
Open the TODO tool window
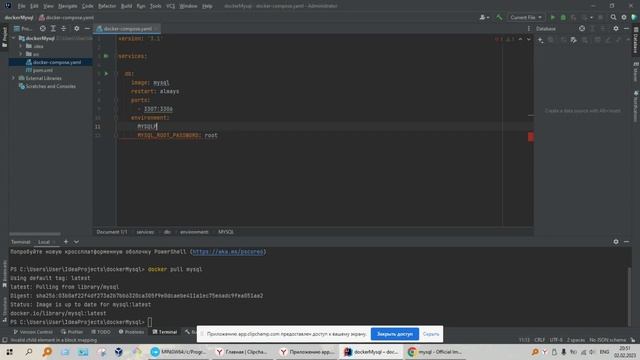tap(101, 332)
